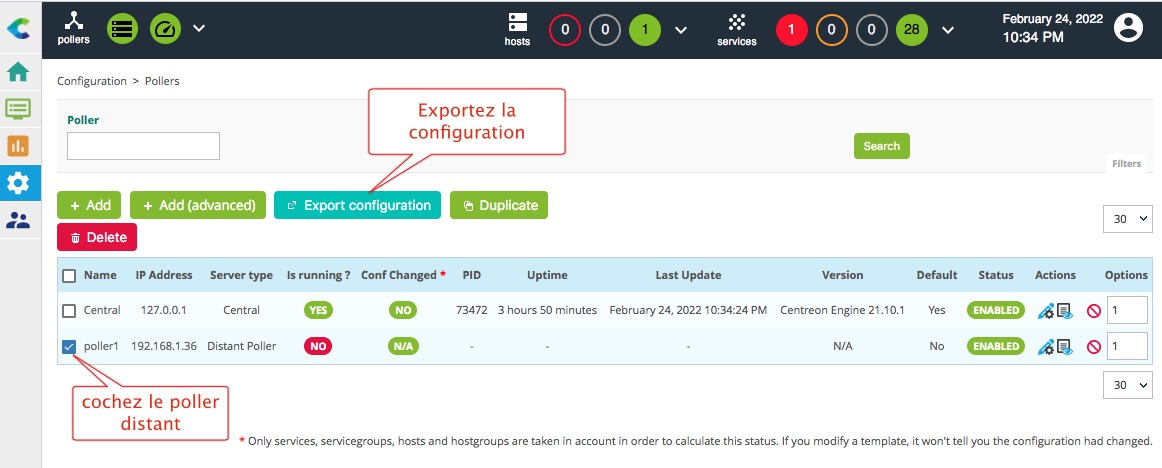
Task: Switch to the Filters tab
Action: [x=1126, y=164]
